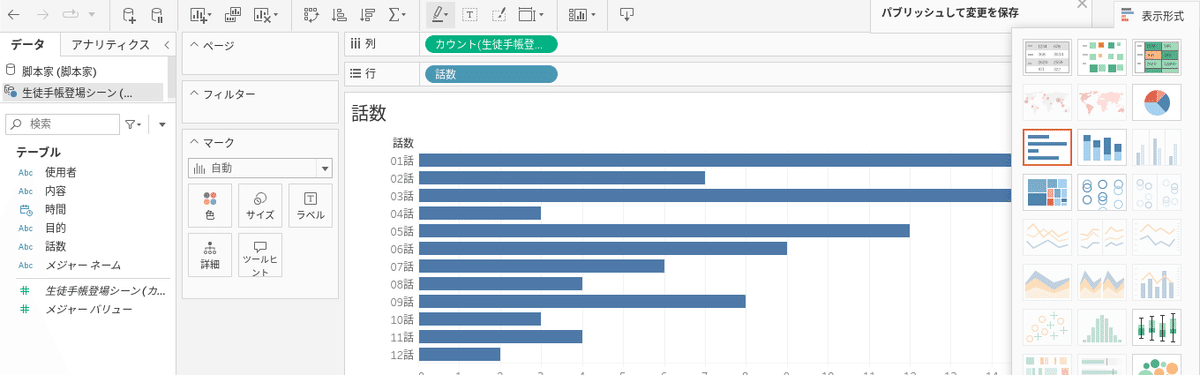
Task: Select 生徒手帳登場シーン(カ... measure field
Action: pos(105,290)
